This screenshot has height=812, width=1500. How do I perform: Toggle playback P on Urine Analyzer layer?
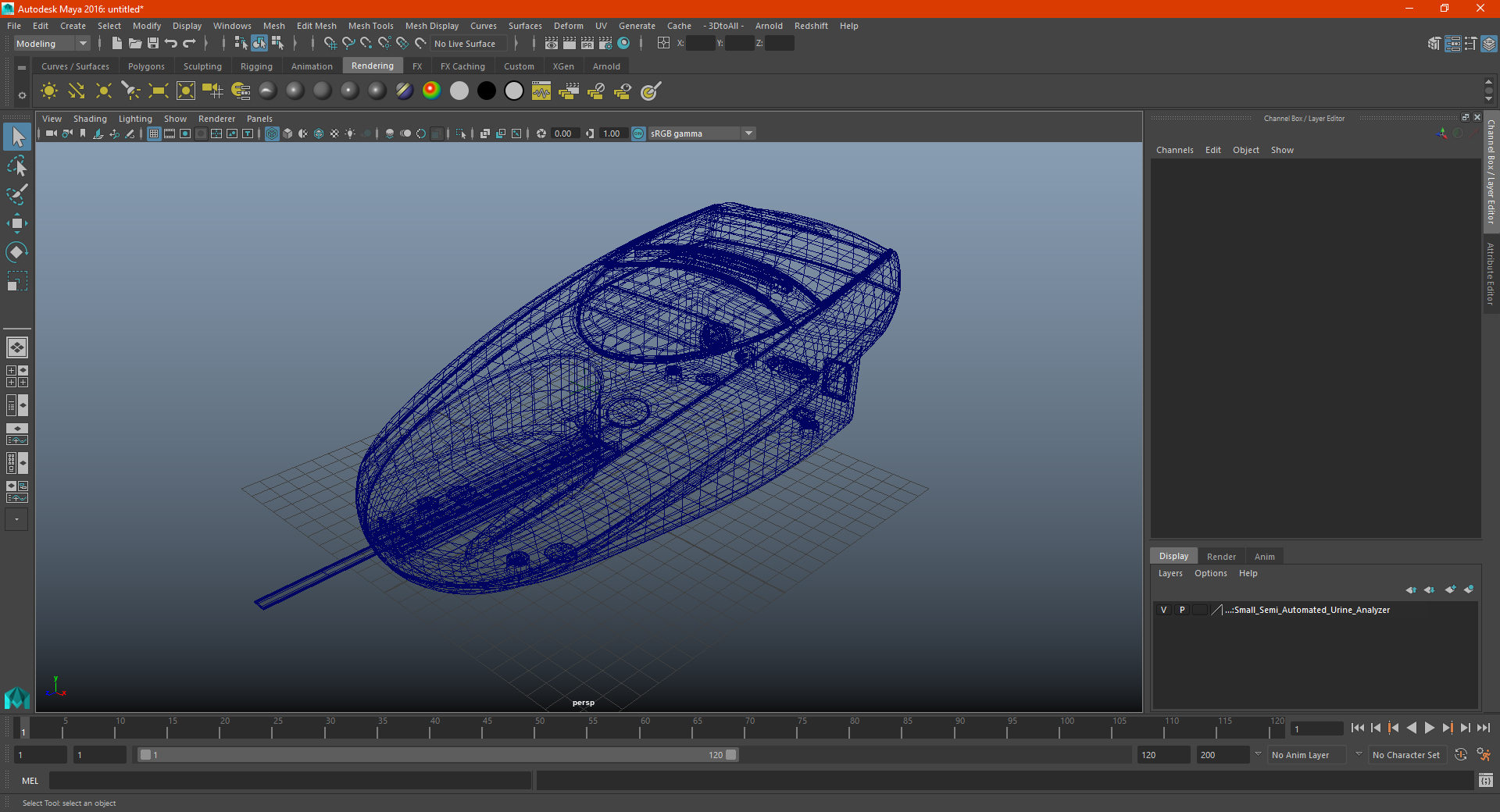[x=1182, y=610]
